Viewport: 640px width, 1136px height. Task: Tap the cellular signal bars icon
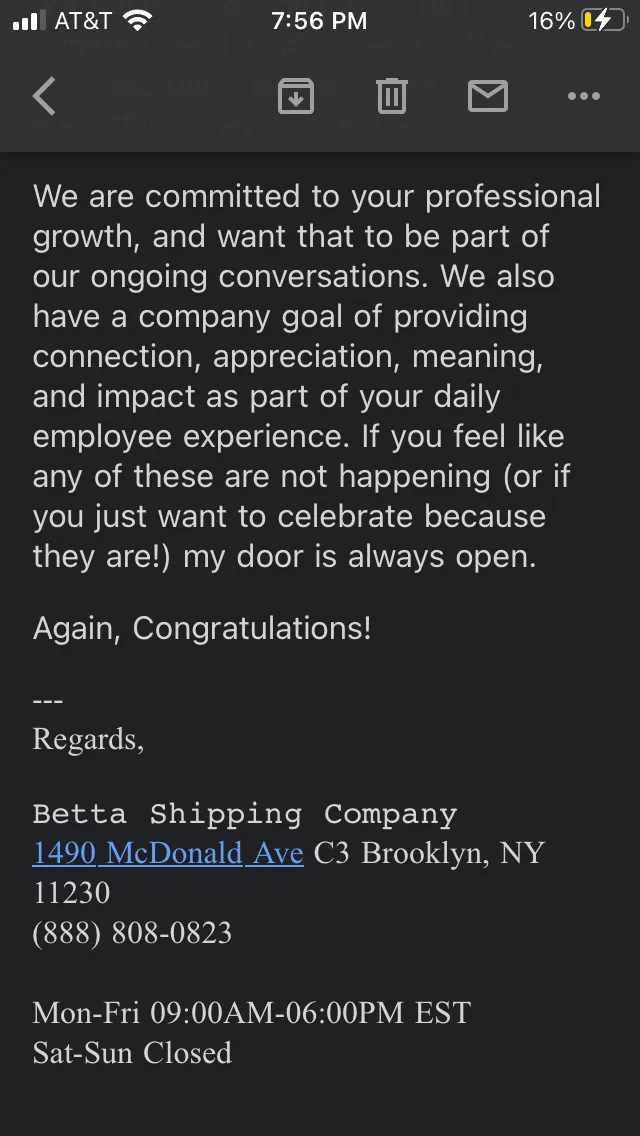[29, 21]
